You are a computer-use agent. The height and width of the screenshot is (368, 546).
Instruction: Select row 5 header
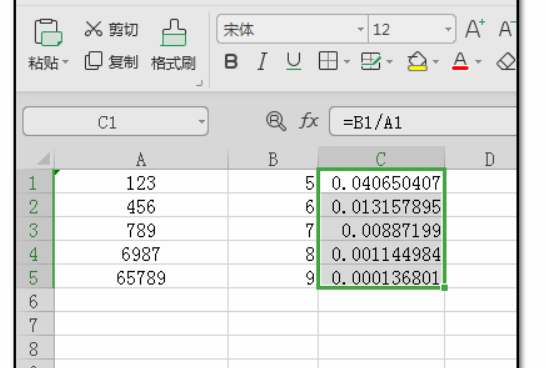(35, 277)
